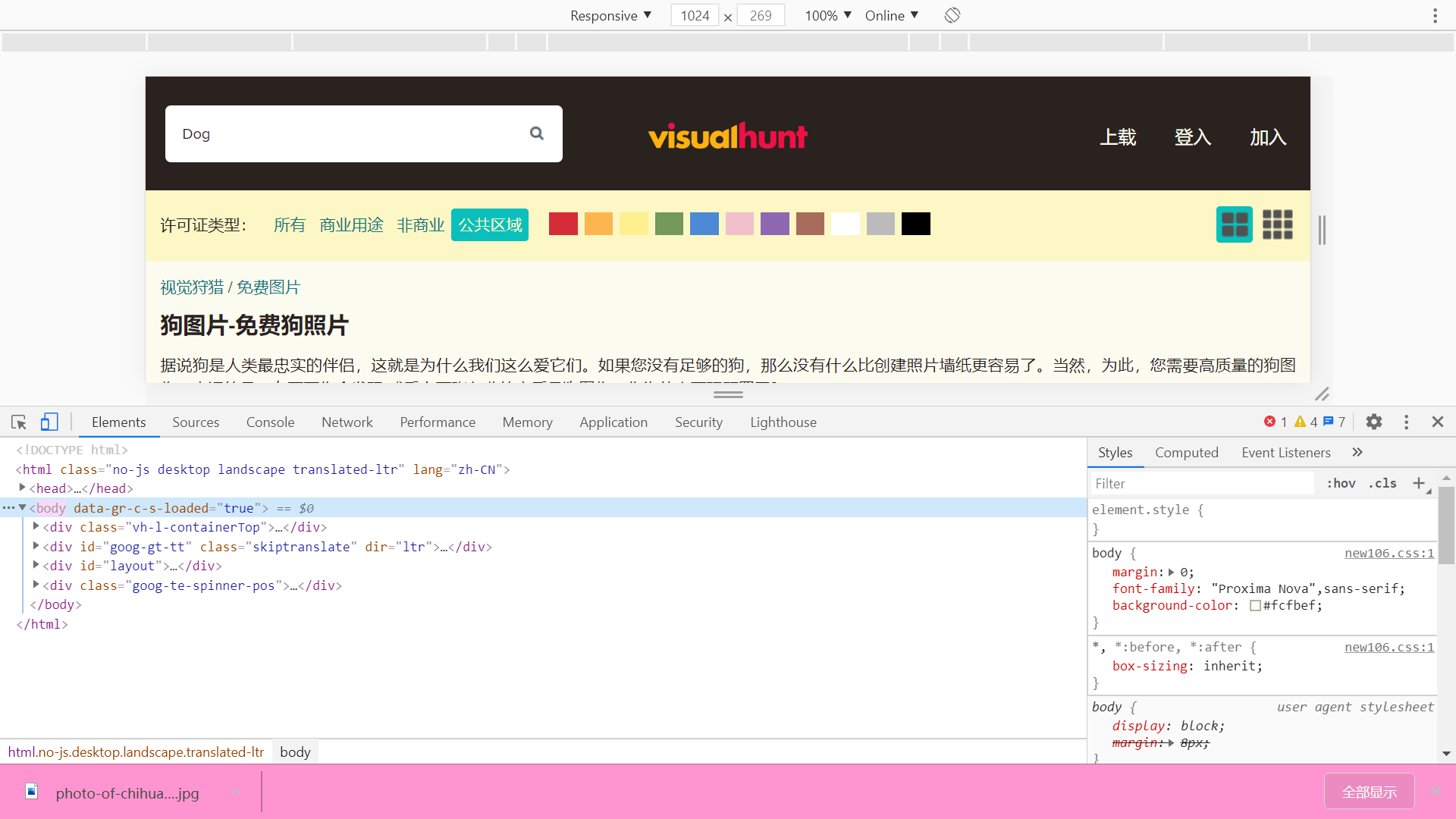Switch to the Console tab
The height and width of the screenshot is (819, 1456).
(x=270, y=421)
